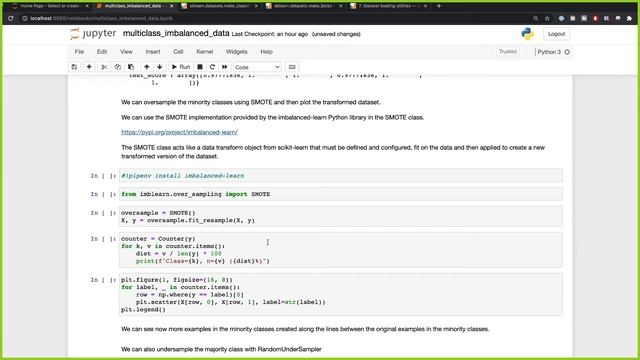Viewport: 640px width, 360px height.
Task: Cut selected cells with scissors icon
Action: click(104, 67)
